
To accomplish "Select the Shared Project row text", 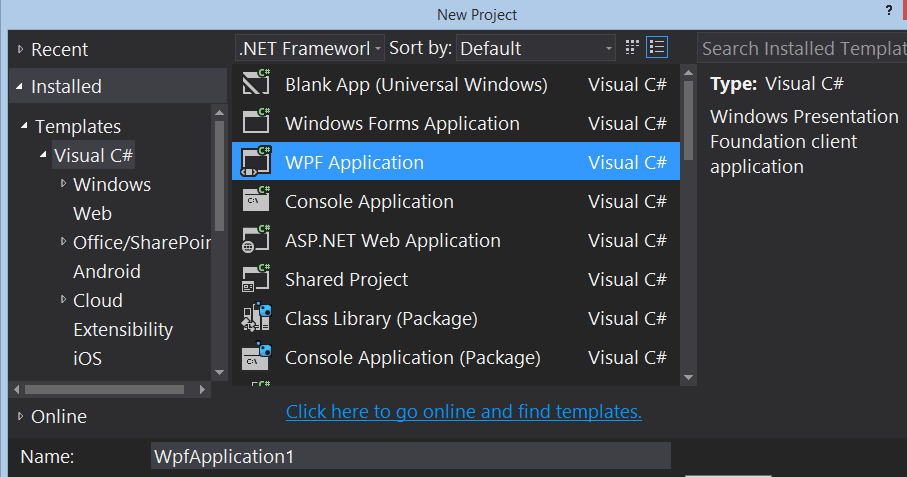I will [x=346, y=279].
